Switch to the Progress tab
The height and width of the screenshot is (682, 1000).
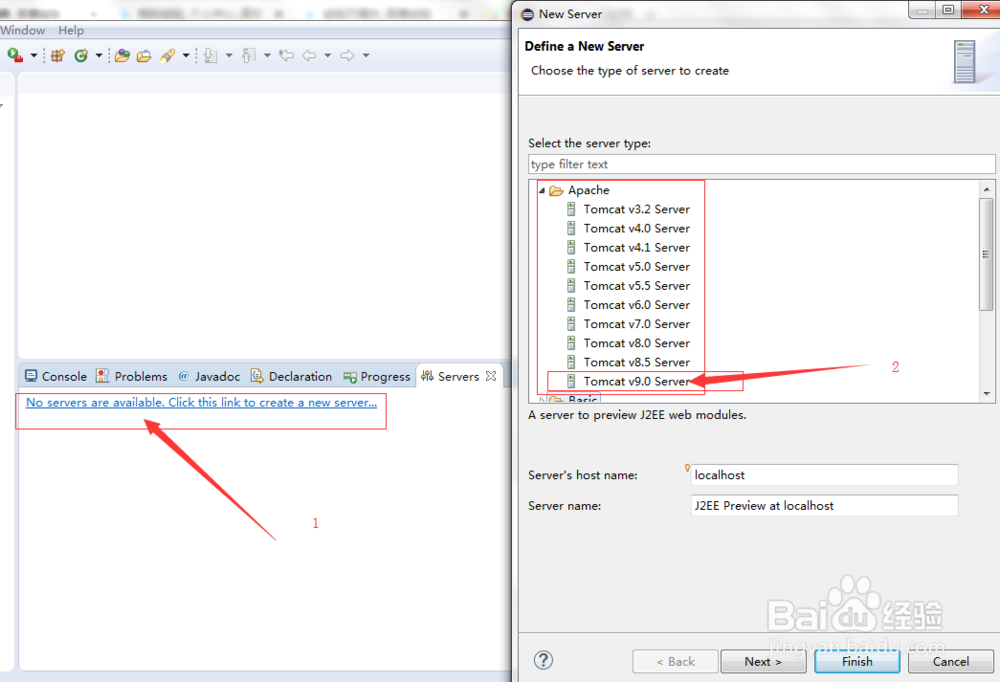[377, 376]
